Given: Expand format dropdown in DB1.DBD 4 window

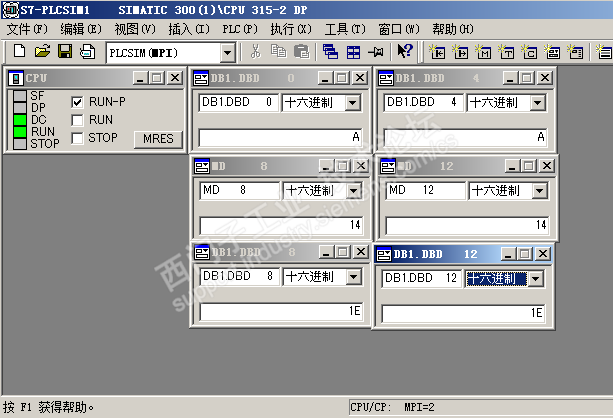Looking at the screenshot, I should coord(538,103).
